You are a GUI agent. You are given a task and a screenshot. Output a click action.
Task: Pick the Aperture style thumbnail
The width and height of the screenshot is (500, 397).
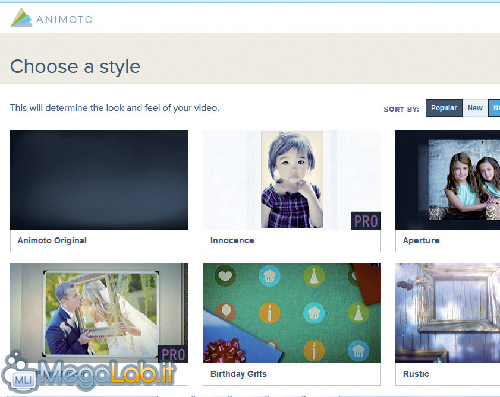[447, 180]
